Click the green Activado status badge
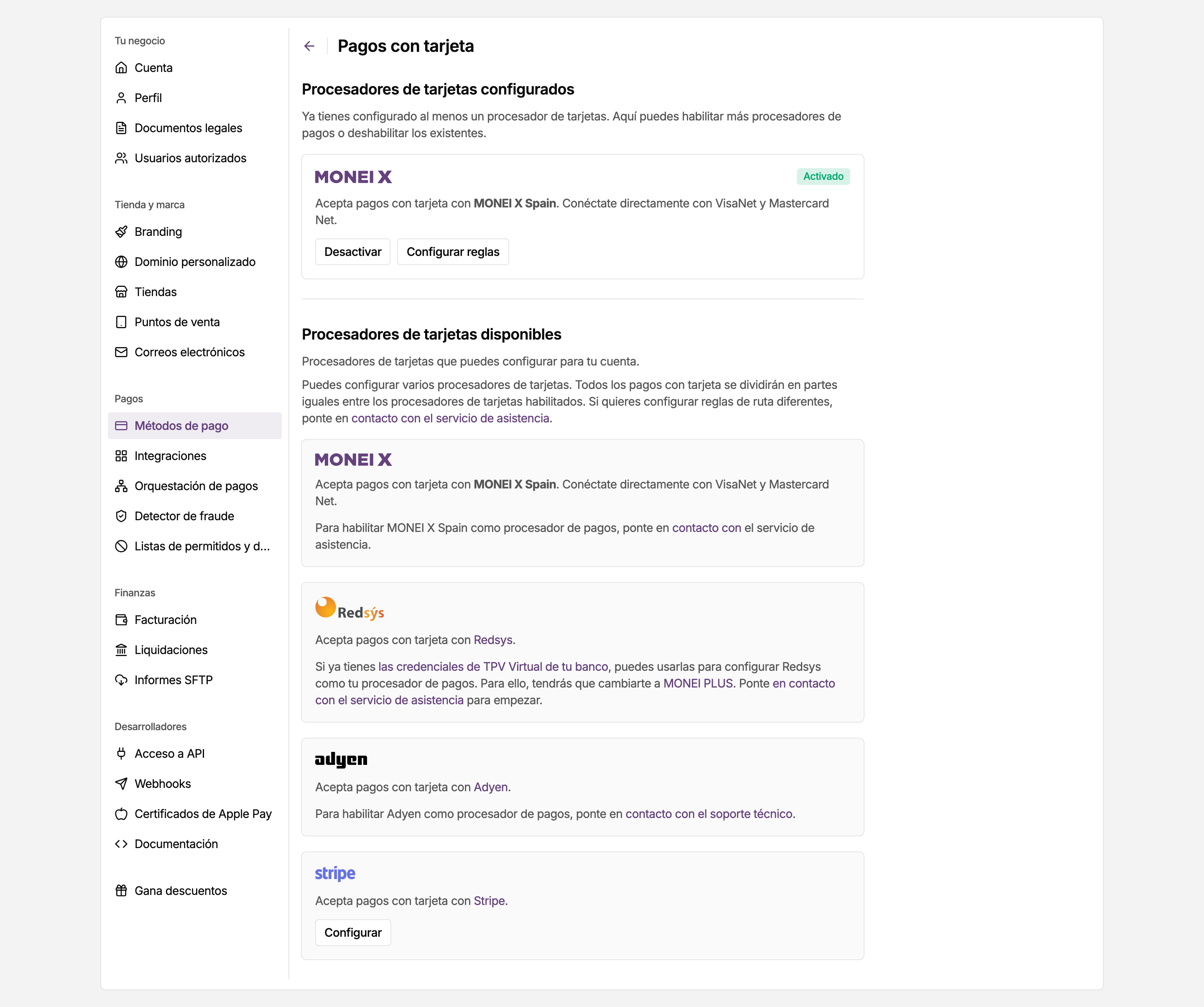This screenshot has height=1007, width=1204. point(823,176)
